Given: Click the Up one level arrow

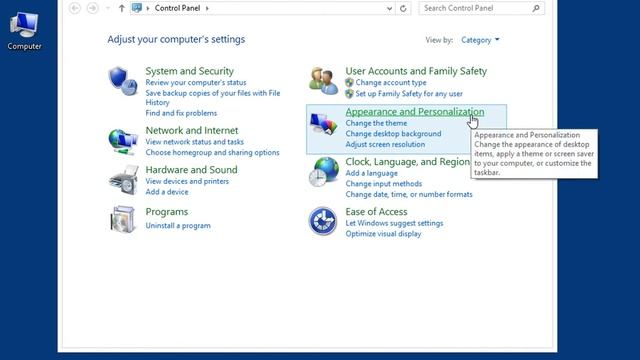Looking at the screenshot, I should coord(121,8).
